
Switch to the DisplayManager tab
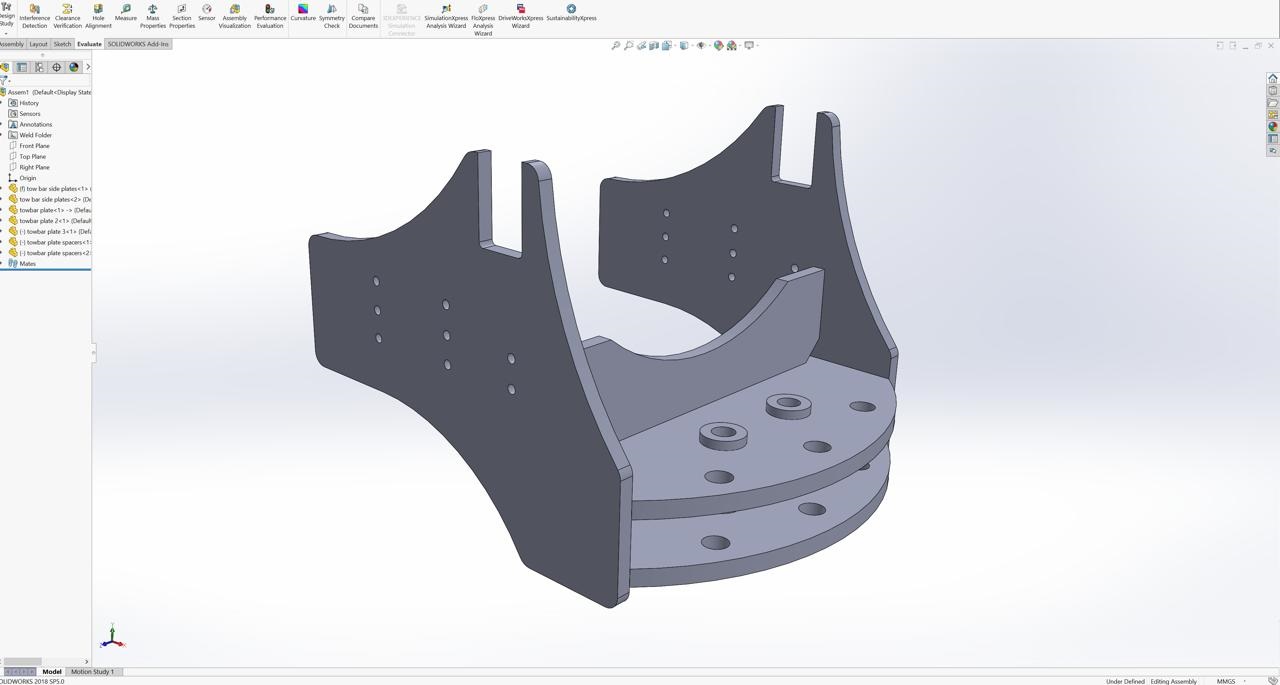click(x=73, y=67)
